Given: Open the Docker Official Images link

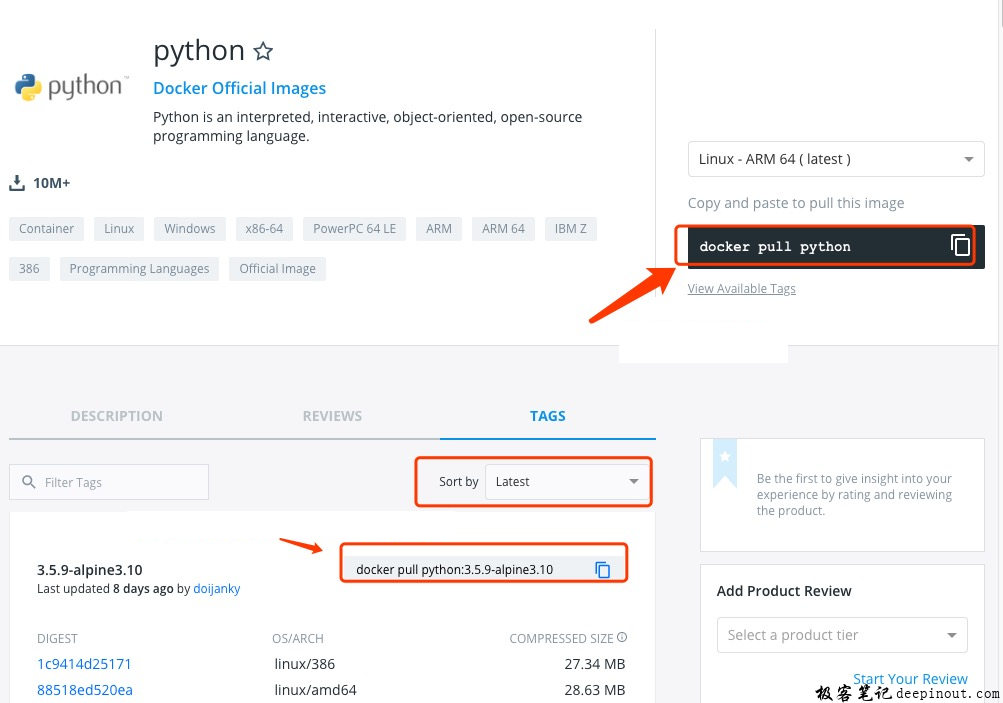Looking at the screenshot, I should [x=239, y=88].
